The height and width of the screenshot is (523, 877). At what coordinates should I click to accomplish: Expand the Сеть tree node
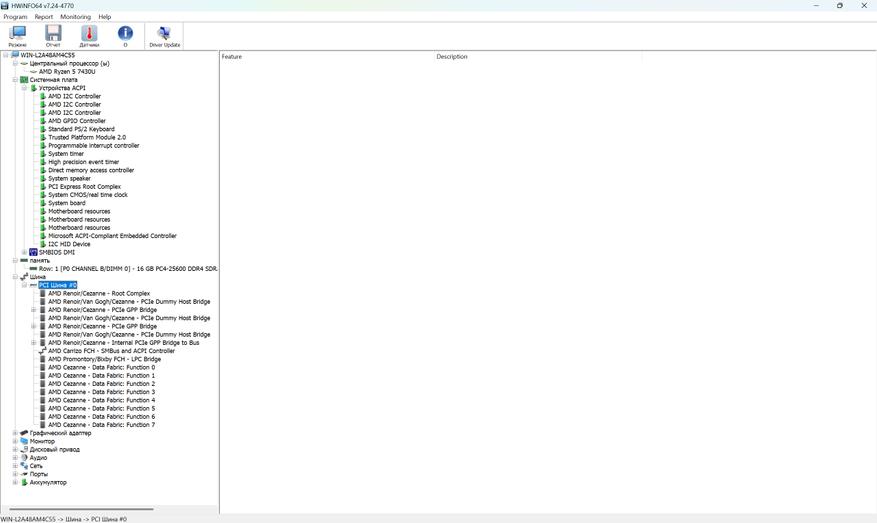15,466
